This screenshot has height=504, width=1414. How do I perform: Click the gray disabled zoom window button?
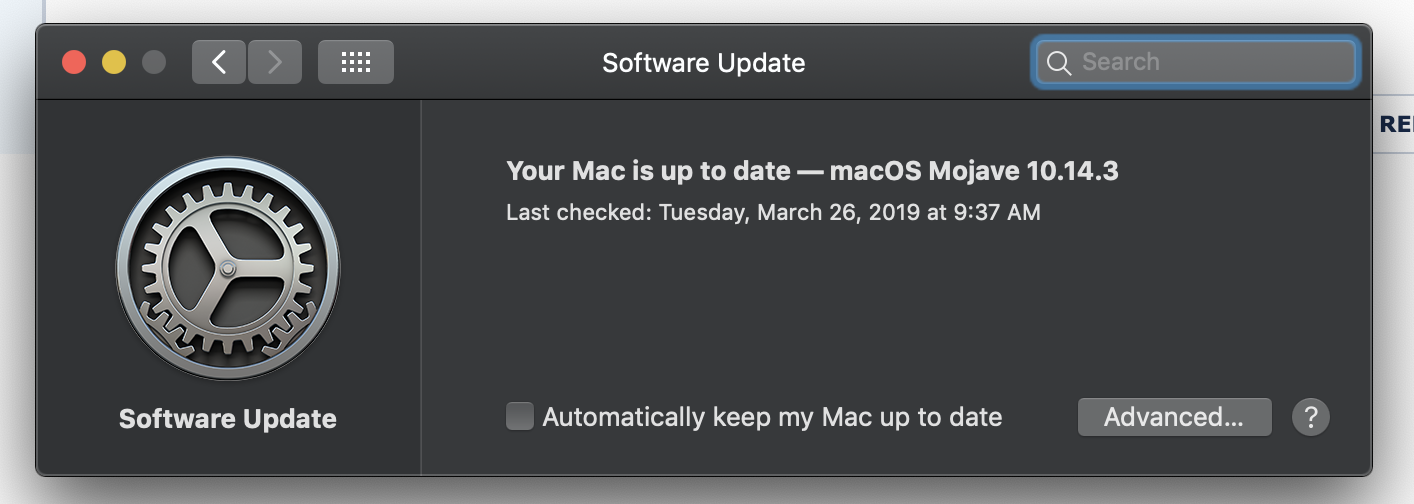[154, 62]
